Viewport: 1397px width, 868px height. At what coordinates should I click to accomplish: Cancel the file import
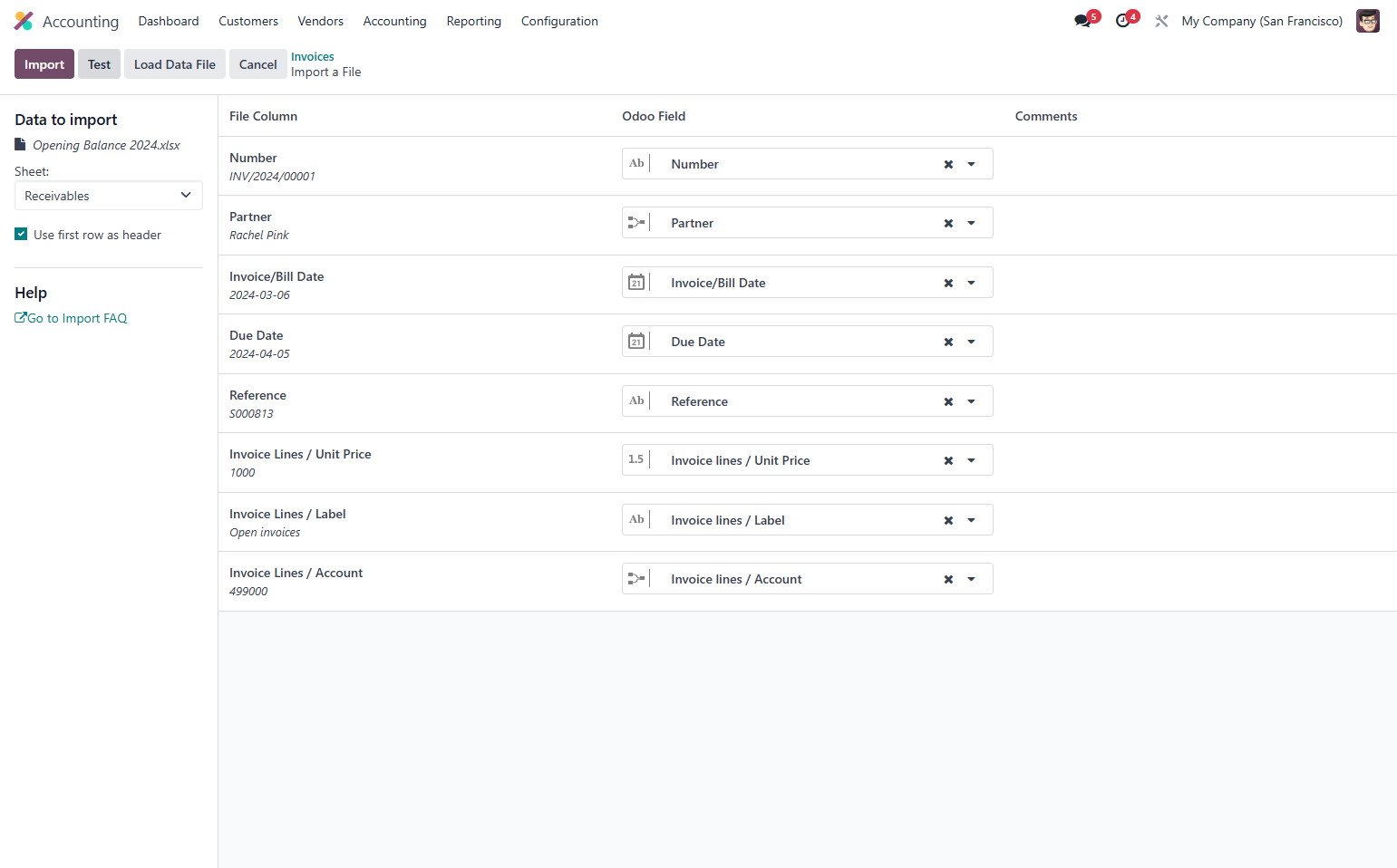[x=258, y=64]
